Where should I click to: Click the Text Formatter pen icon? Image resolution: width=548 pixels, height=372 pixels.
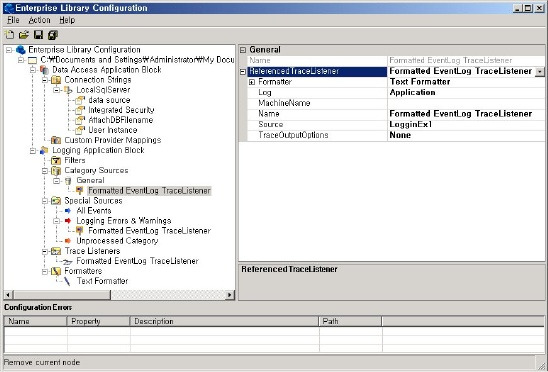[x=67, y=281]
